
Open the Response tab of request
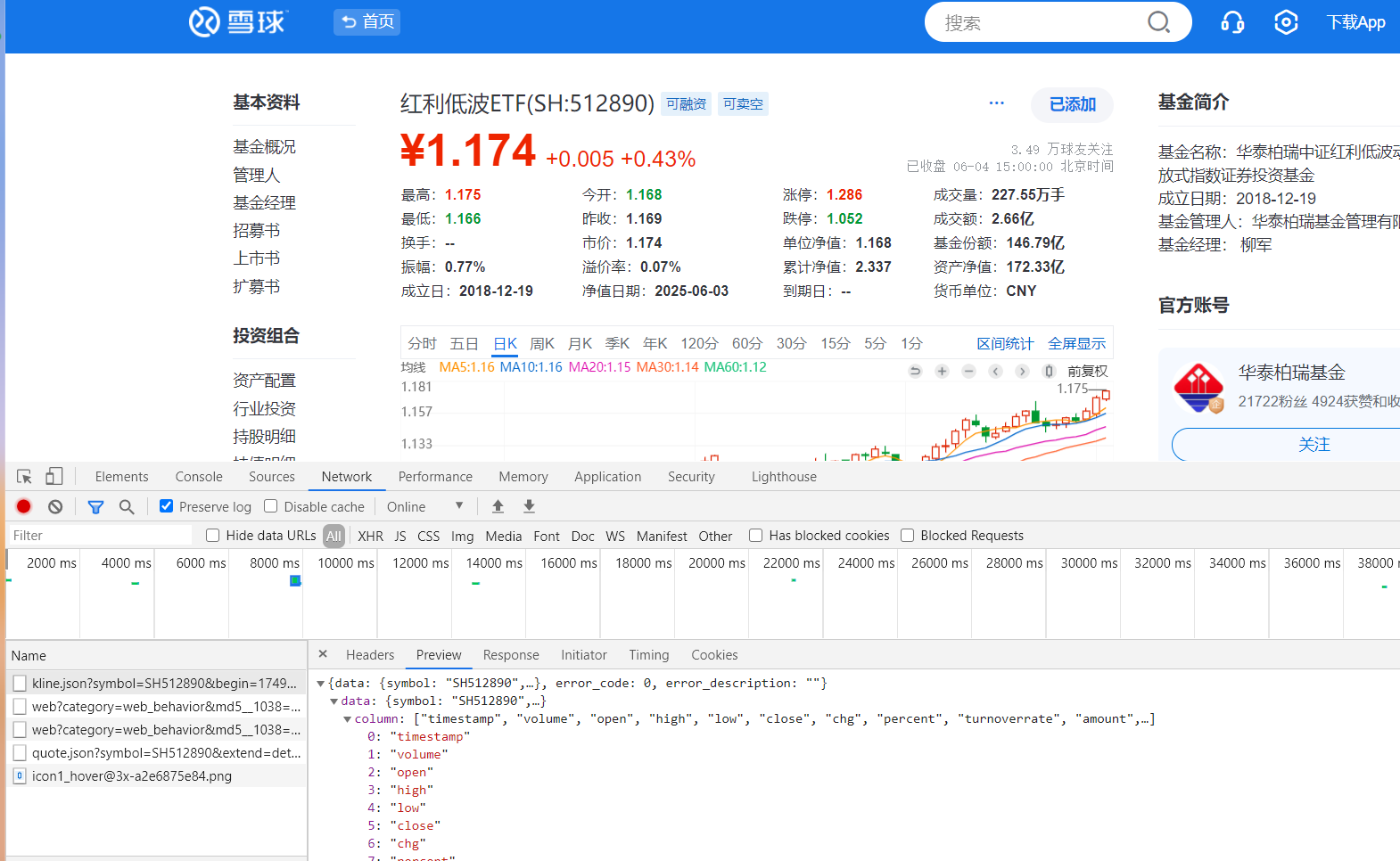(511, 655)
